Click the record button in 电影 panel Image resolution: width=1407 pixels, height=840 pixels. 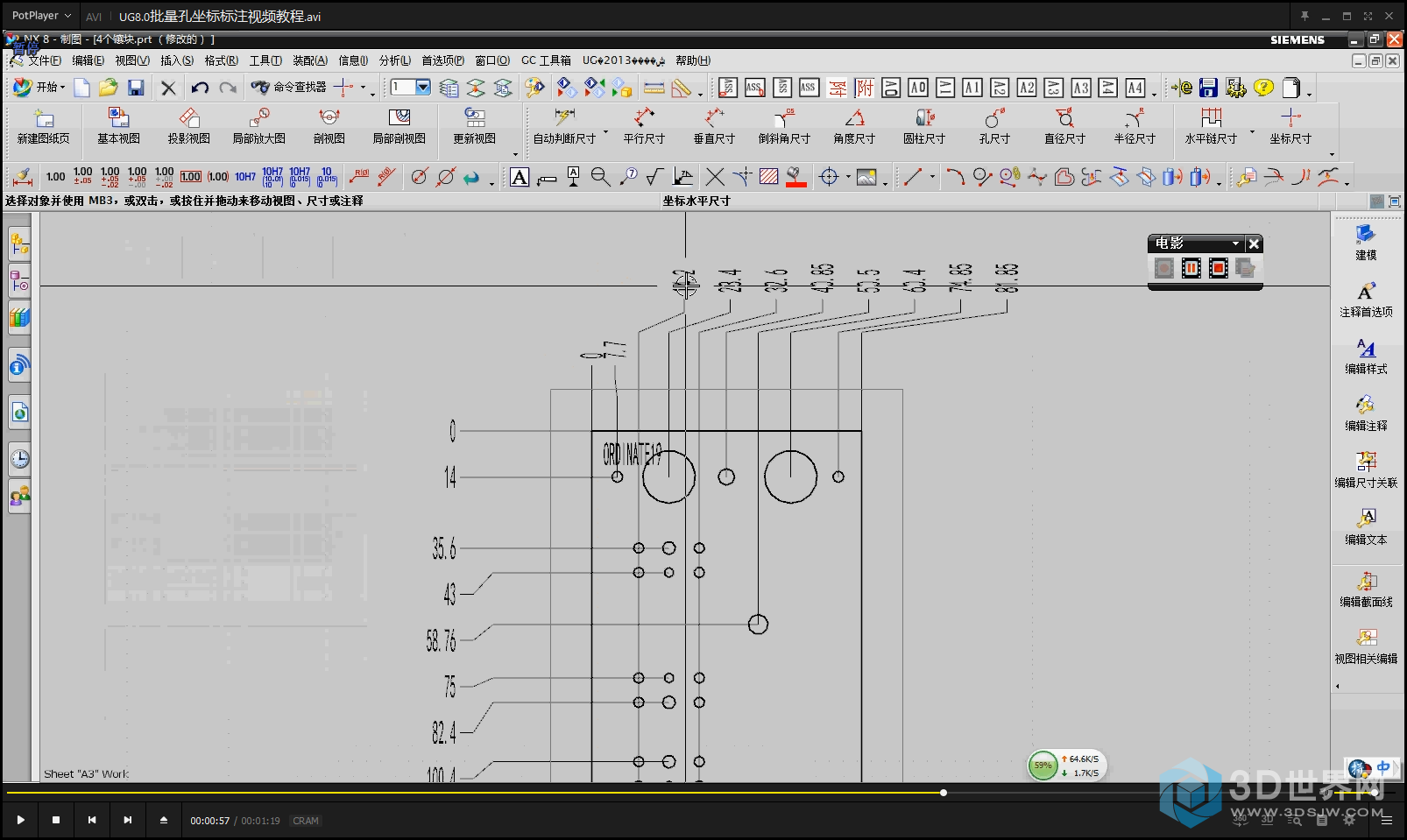(x=1164, y=268)
